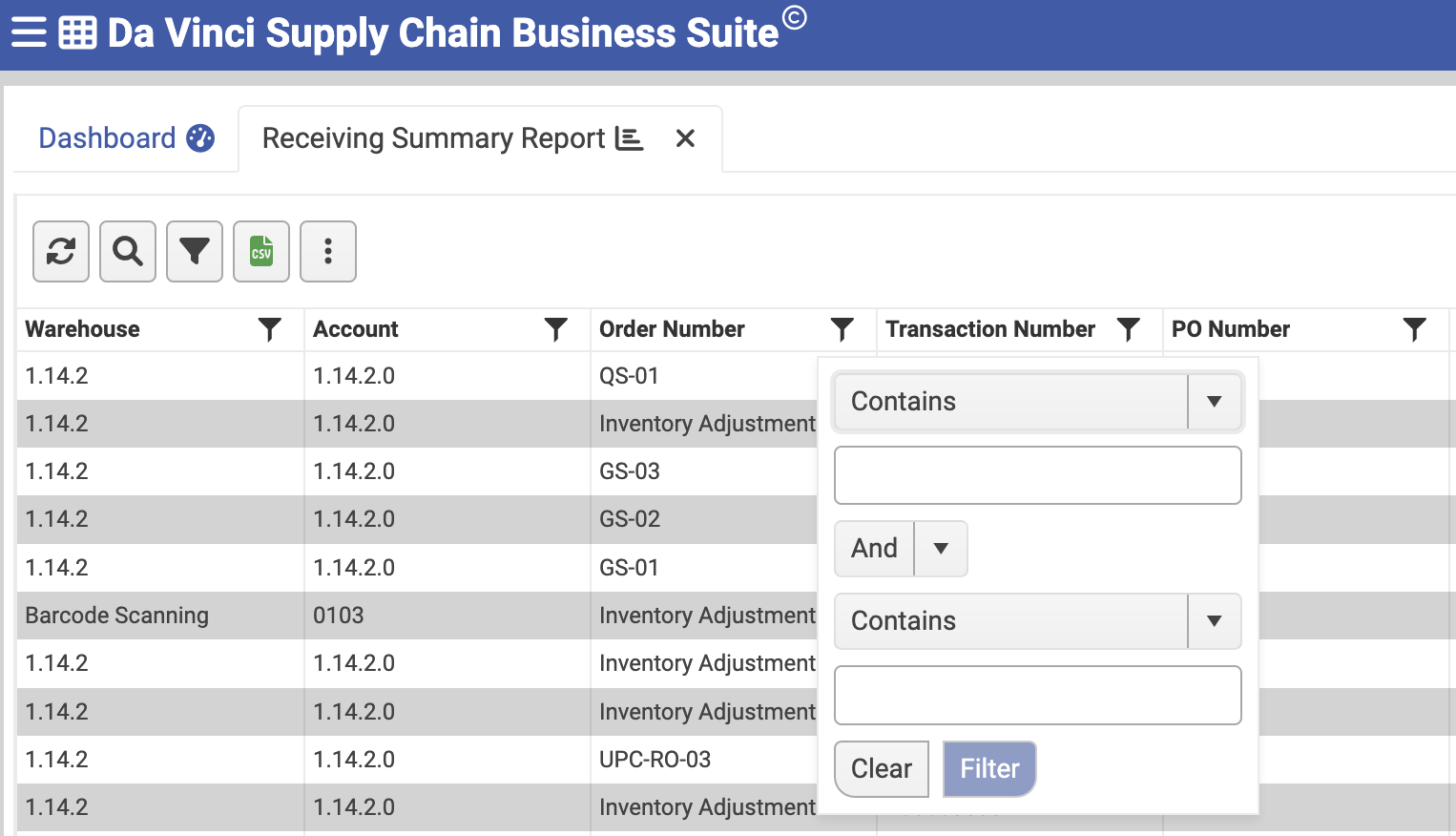Image resolution: width=1456 pixels, height=836 pixels.
Task: Switch to the Dashboard tab
Action: (126, 138)
